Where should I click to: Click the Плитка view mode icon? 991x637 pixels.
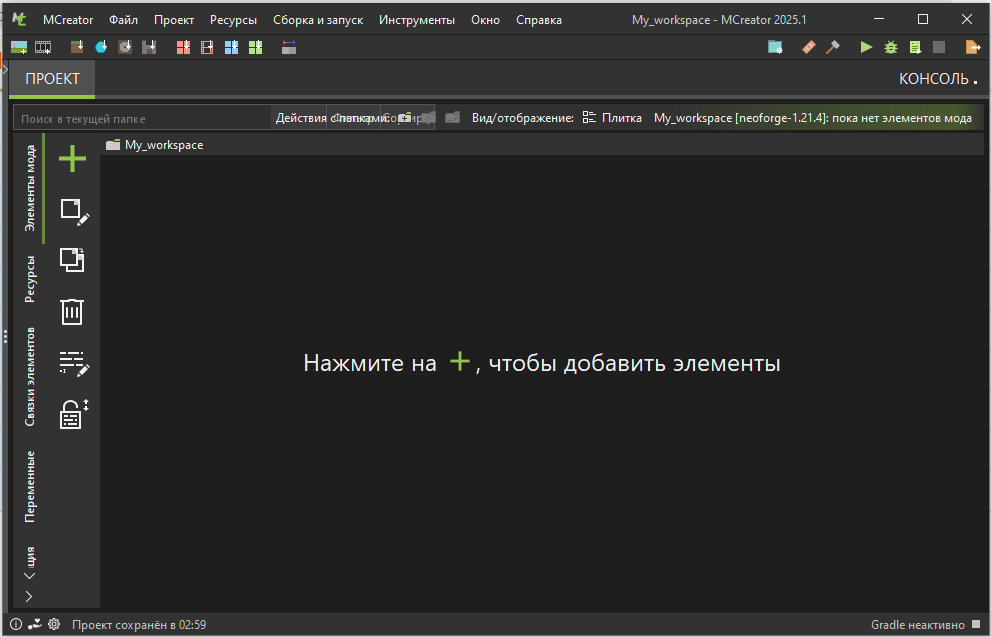(589, 118)
